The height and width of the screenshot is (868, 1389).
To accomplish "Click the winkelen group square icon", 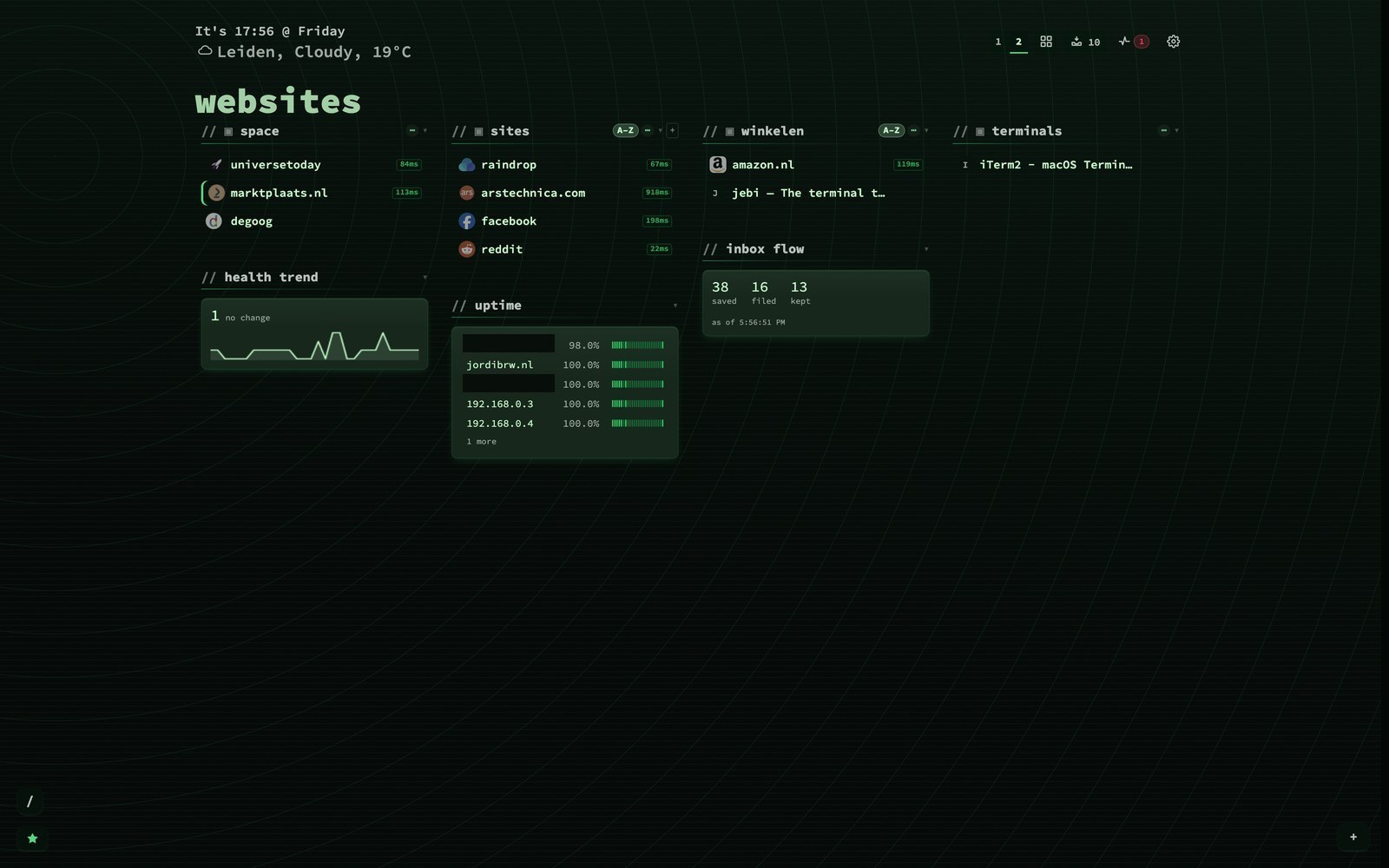I will [729, 132].
